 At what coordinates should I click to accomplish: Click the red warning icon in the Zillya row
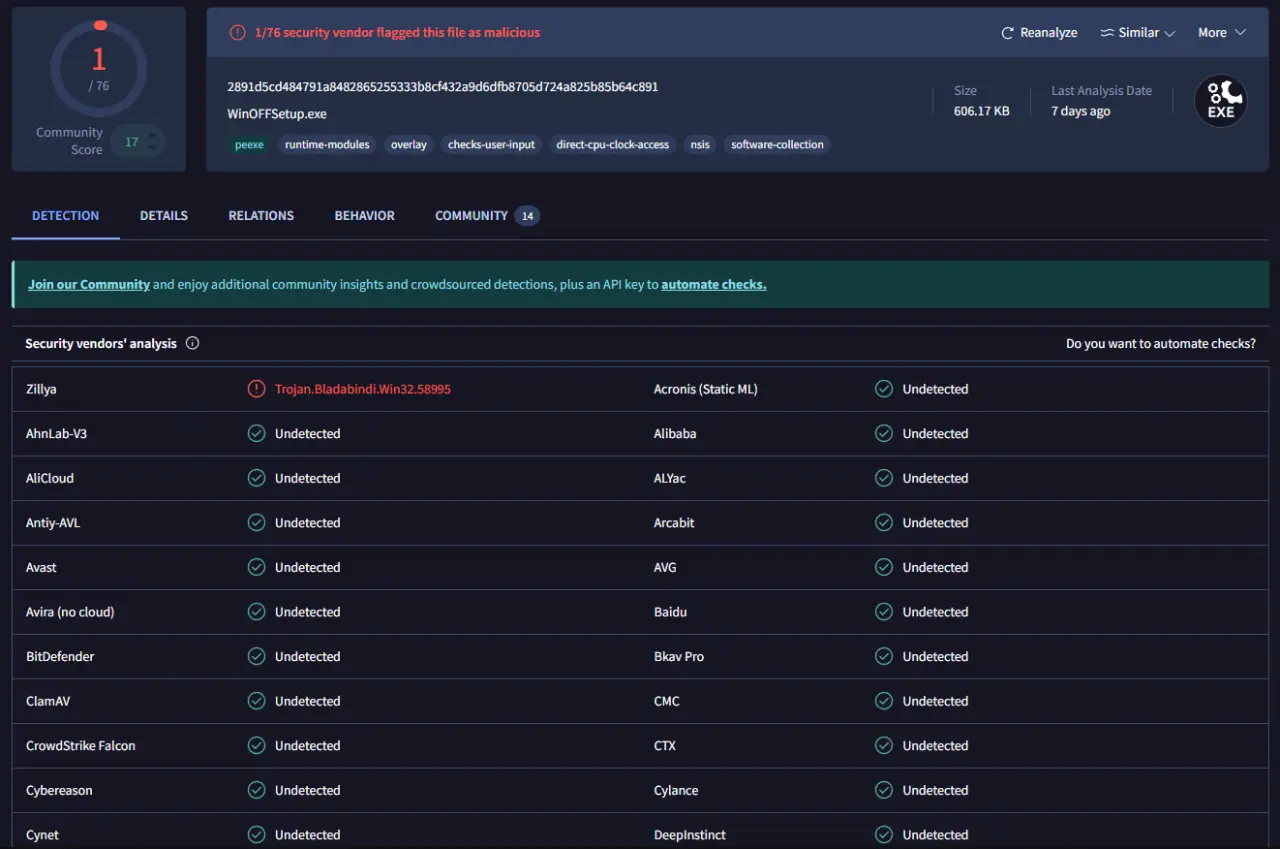256,389
